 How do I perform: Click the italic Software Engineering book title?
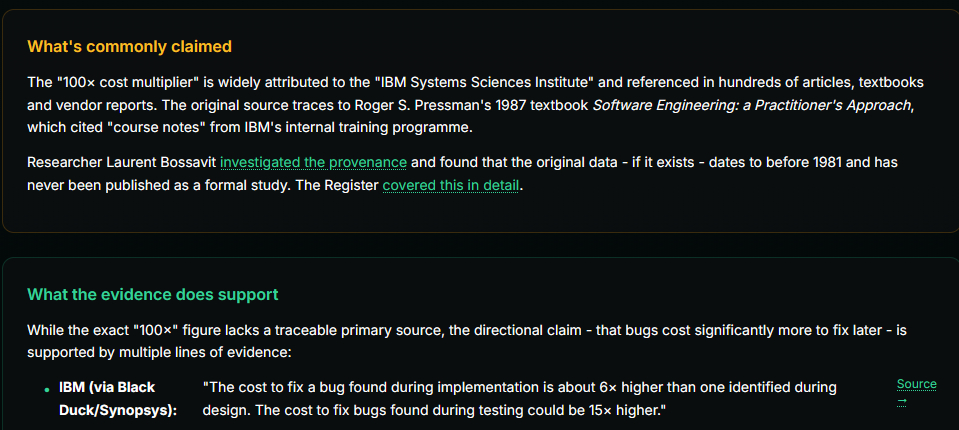752,105
